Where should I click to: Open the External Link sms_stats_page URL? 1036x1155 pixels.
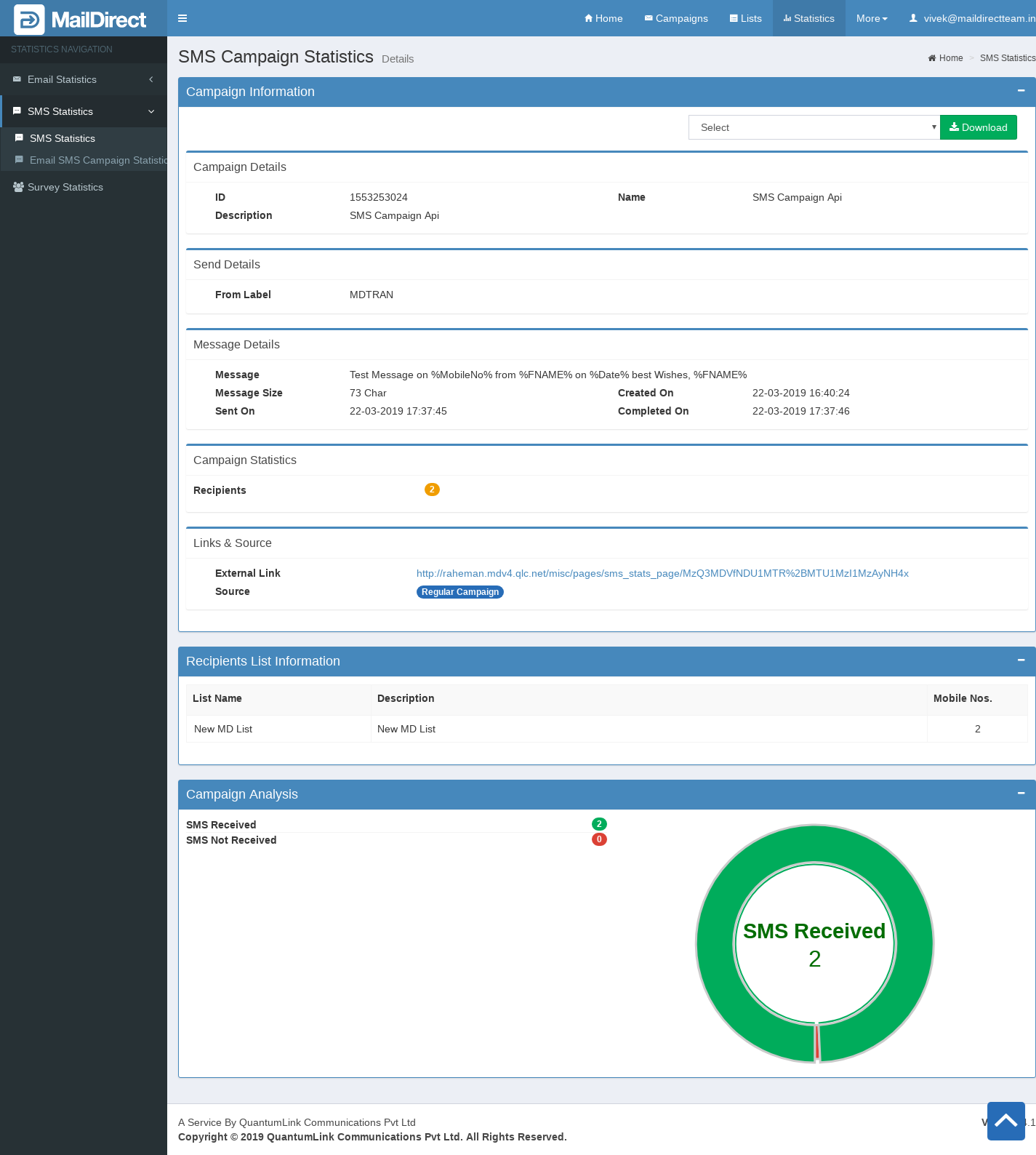(662, 573)
